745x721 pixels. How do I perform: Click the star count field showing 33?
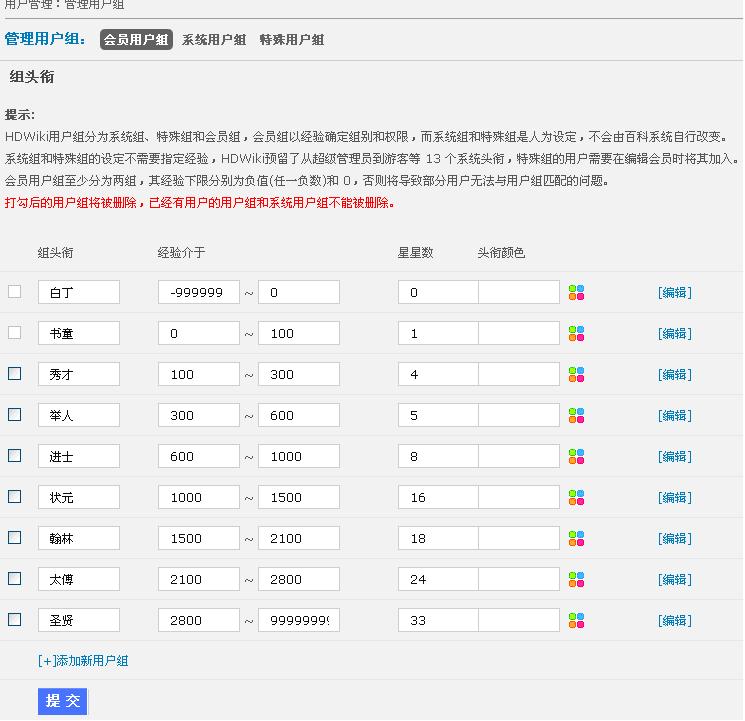tap(438, 620)
